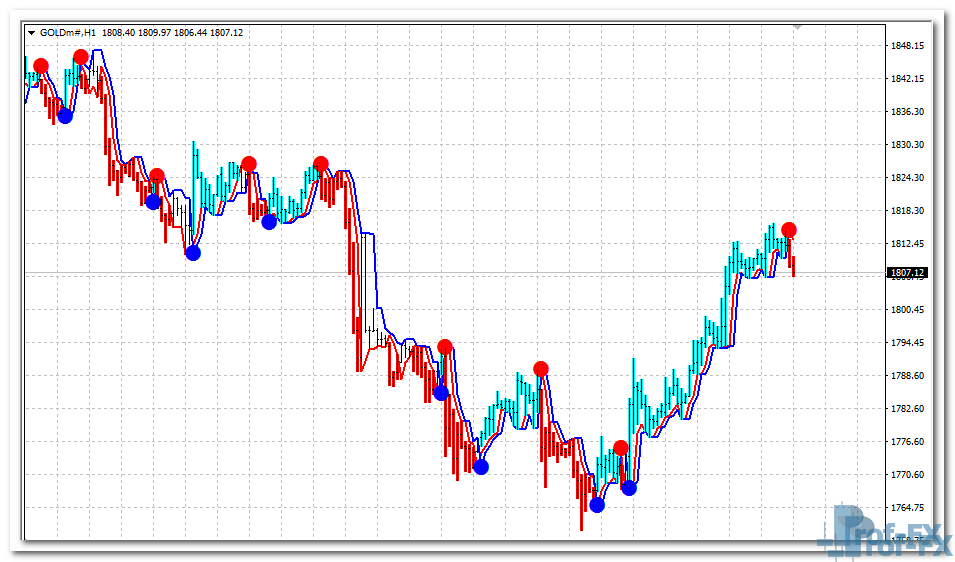Select the 1764.75 price axis label
The image size is (955, 562).
906,508
